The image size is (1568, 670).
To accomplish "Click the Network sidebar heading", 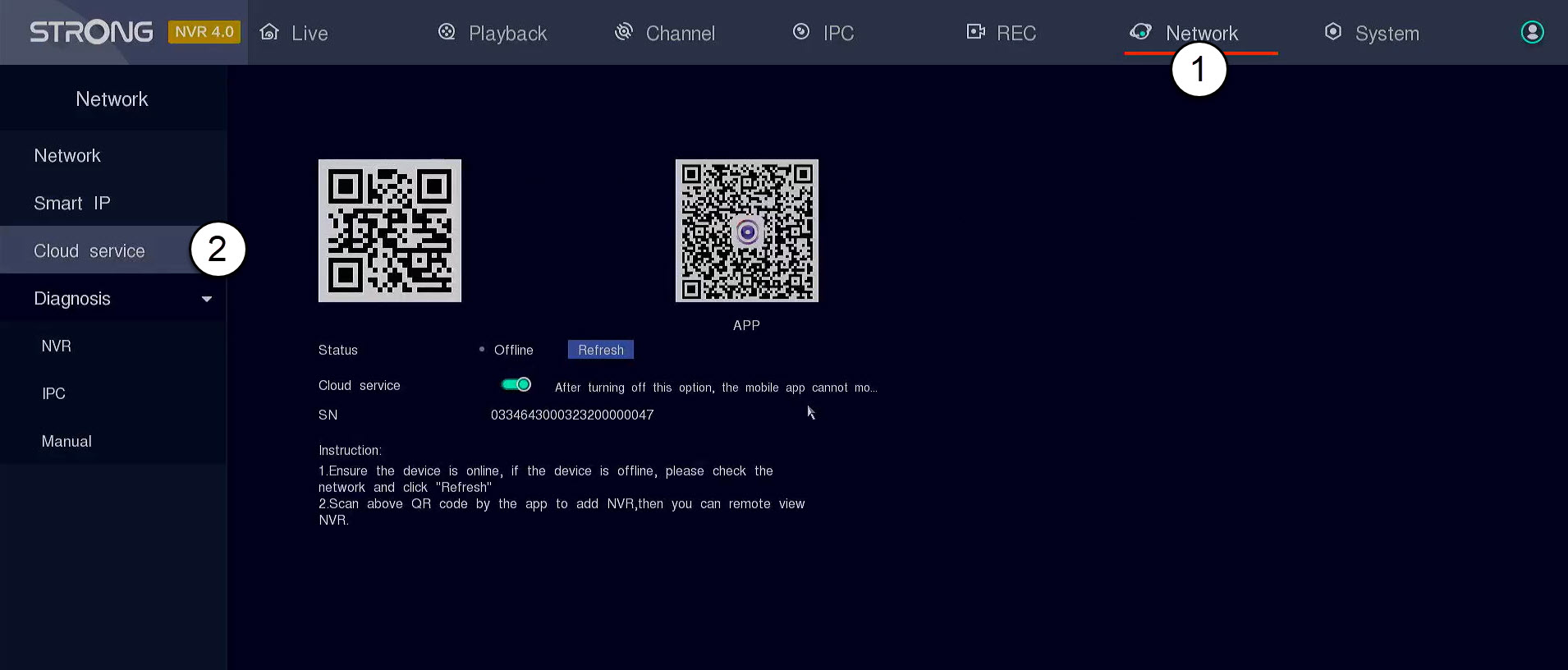I will point(112,99).
